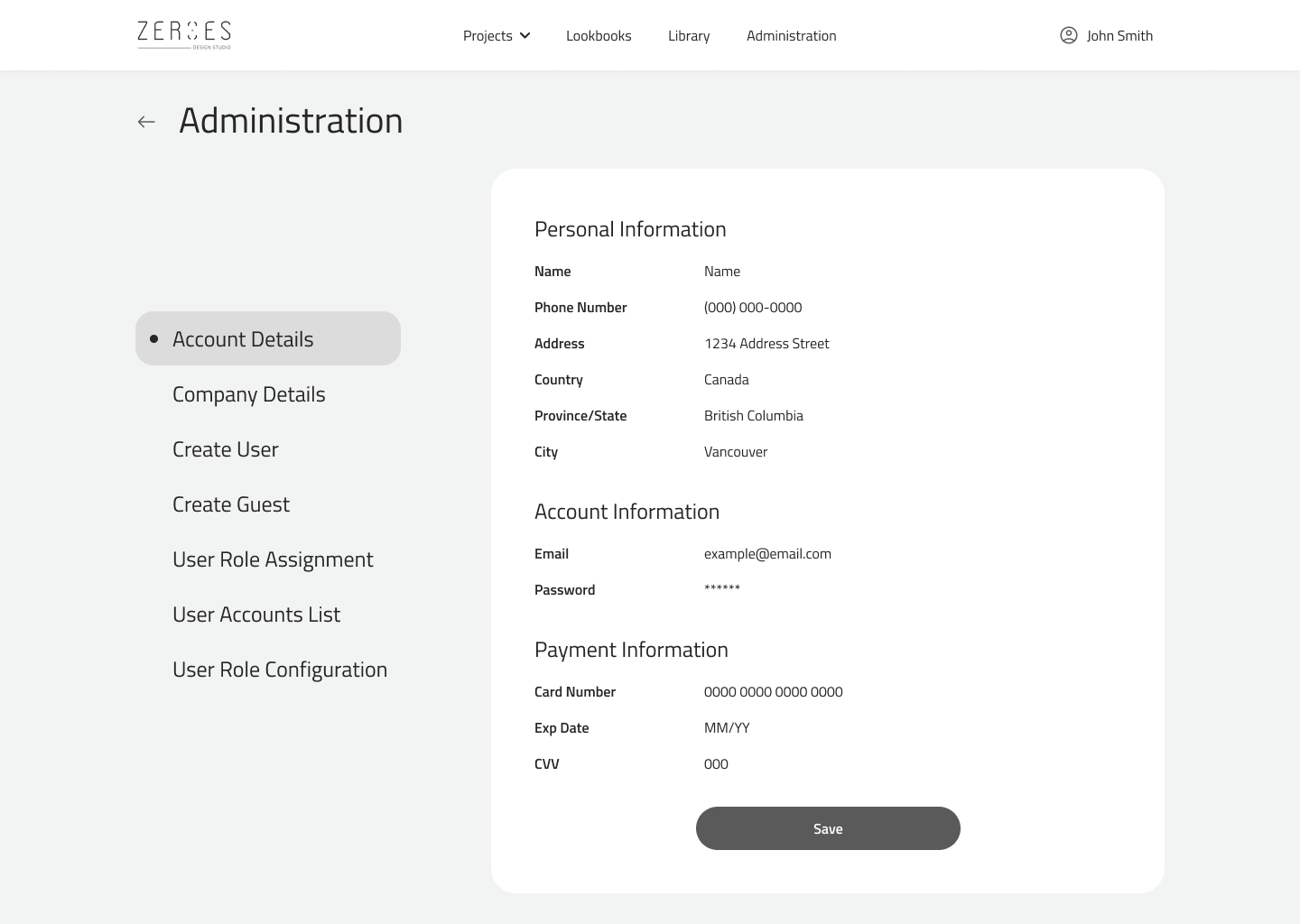Click the back arrow beside Administration
This screenshot has height=924, width=1300.
[x=146, y=122]
